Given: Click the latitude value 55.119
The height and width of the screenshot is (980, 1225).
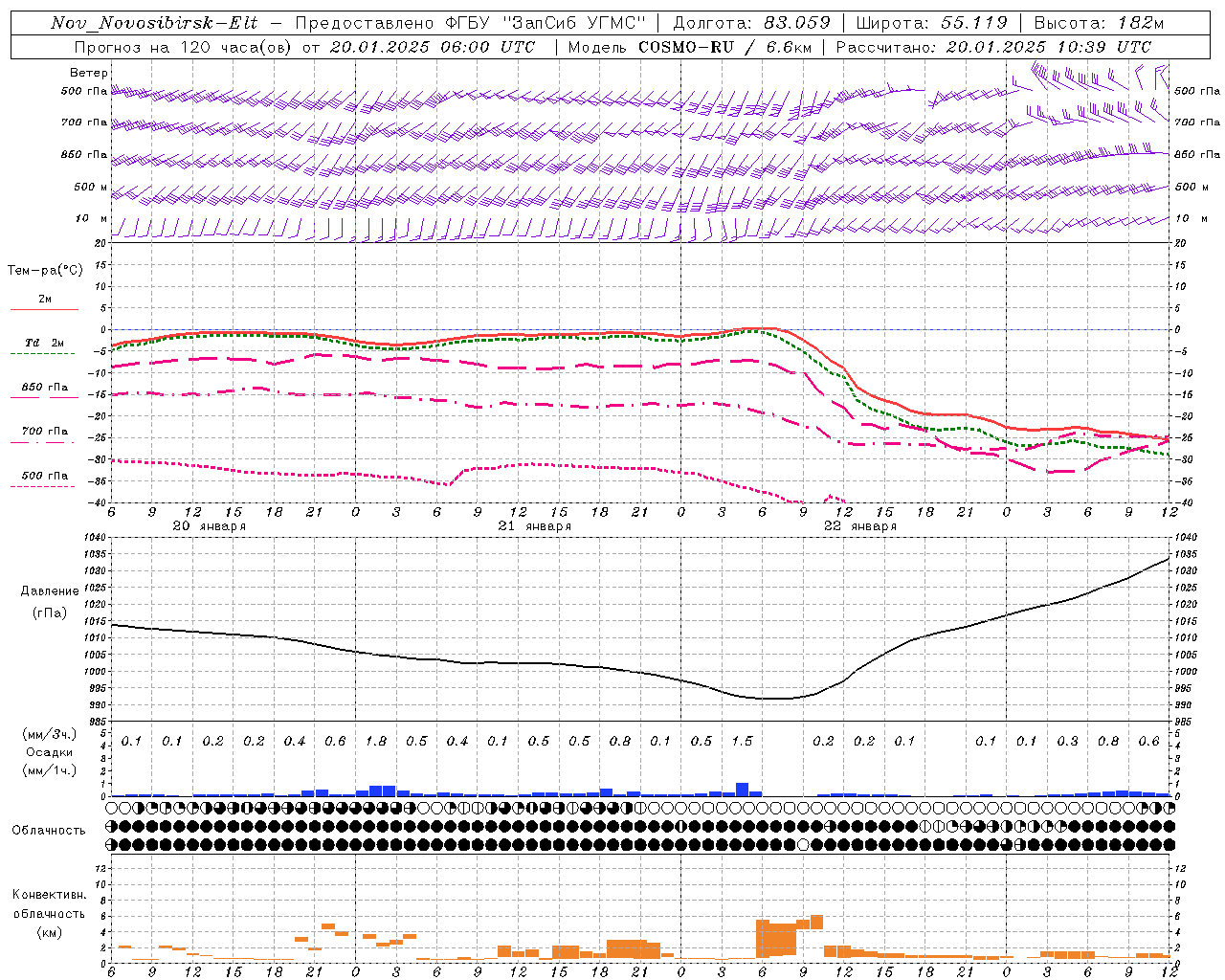Looking at the screenshot, I should 973,23.
